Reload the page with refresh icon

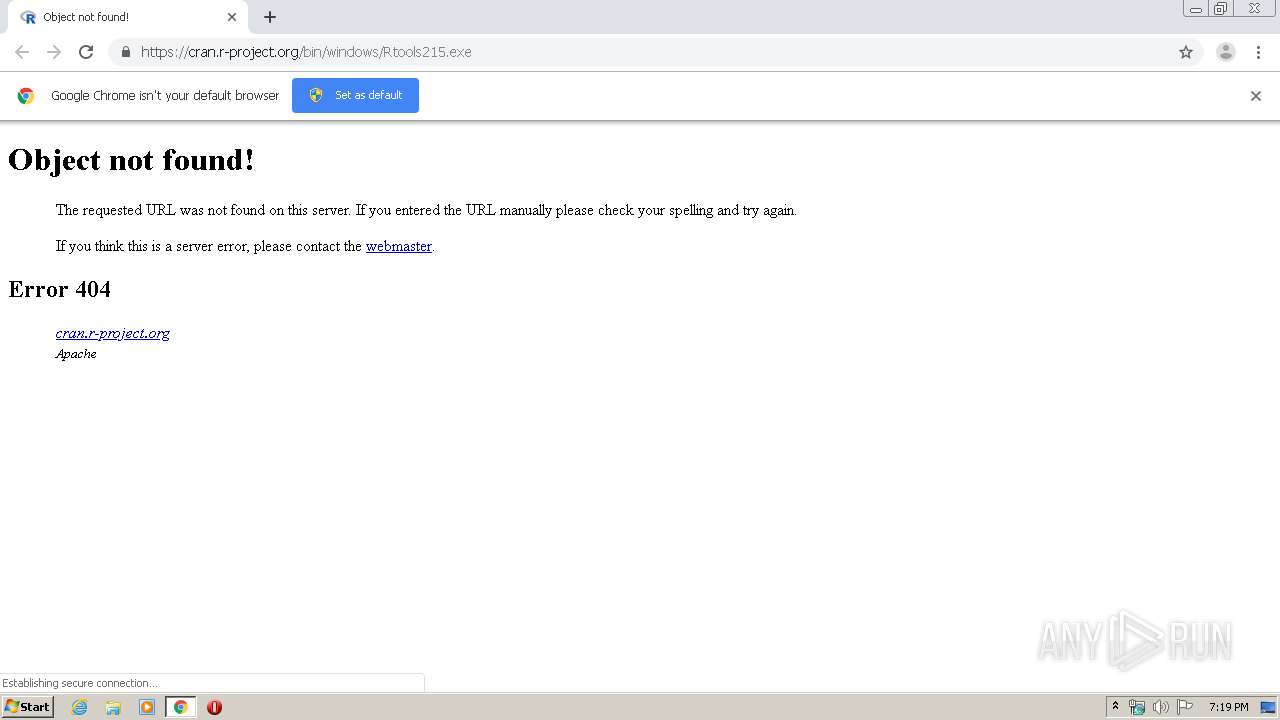click(86, 52)
